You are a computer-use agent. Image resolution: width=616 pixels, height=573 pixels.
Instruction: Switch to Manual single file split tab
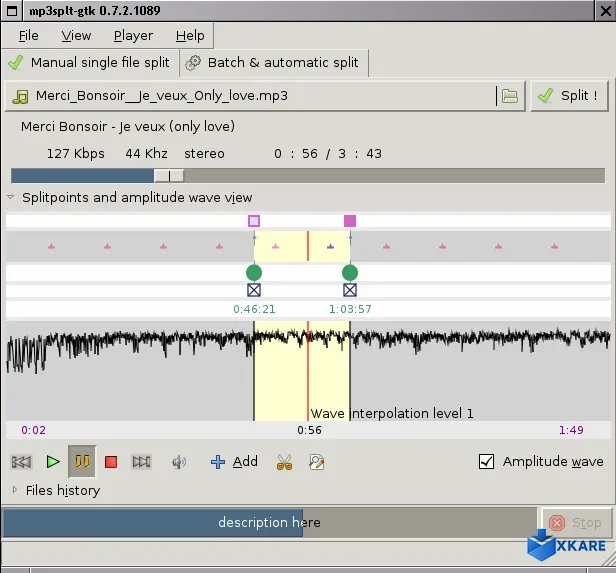click(x=90, y=63)
